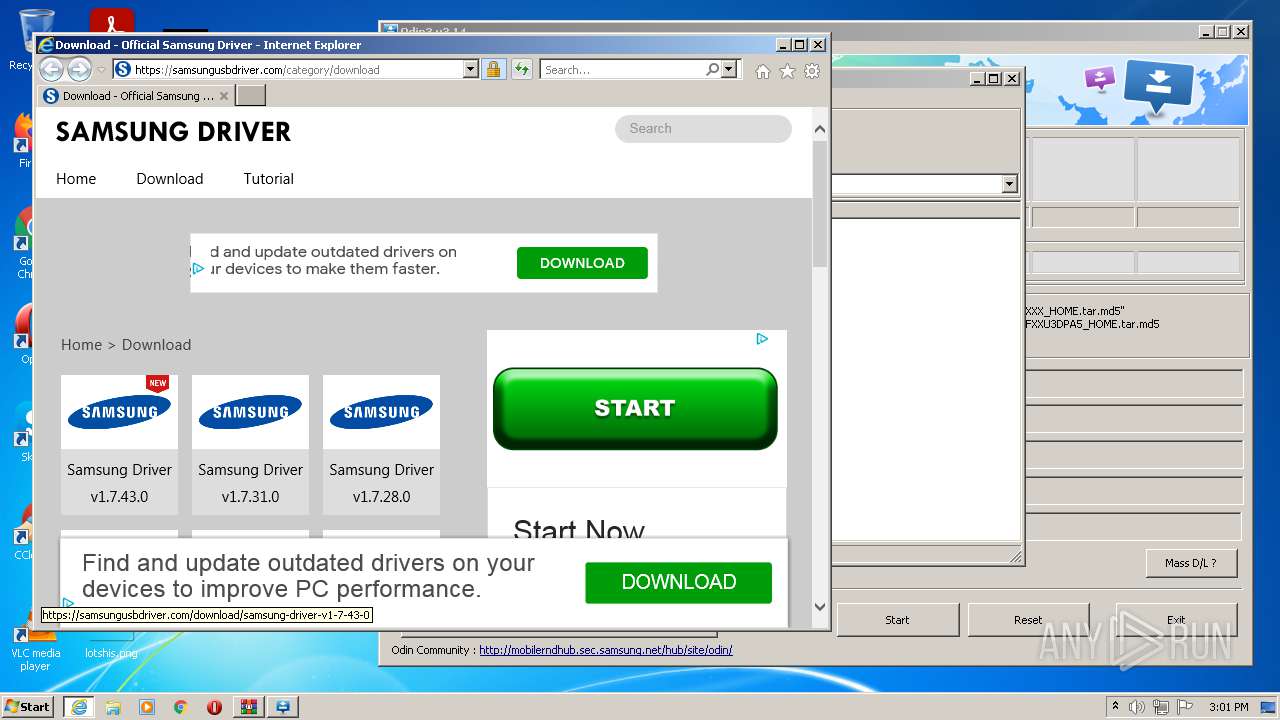Image resolution: width=1280 pixels, height=720 pixels.
Task: Go forward in Internet Explorer
Action: tap(80, 69)
